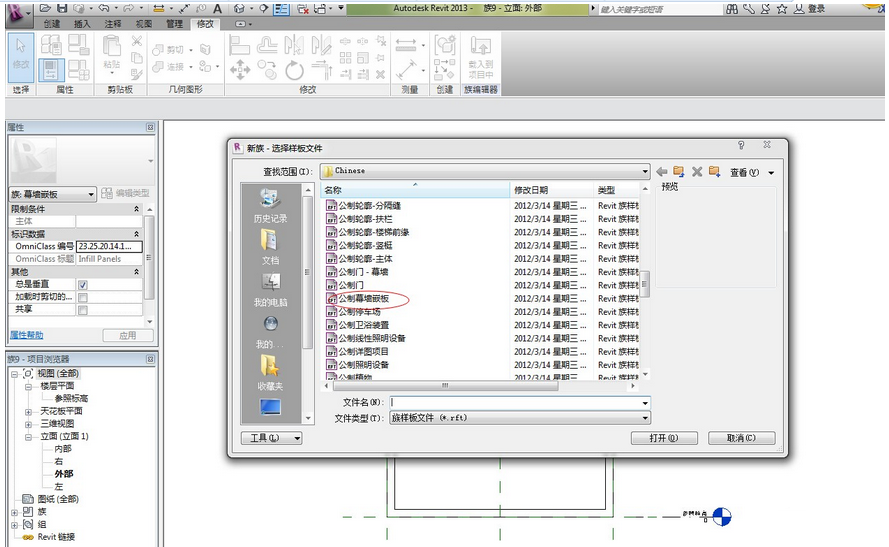Open the 文件类型 dropdown
The height and width of the screenshot is (547, 889).
click(x=644, y=418)
